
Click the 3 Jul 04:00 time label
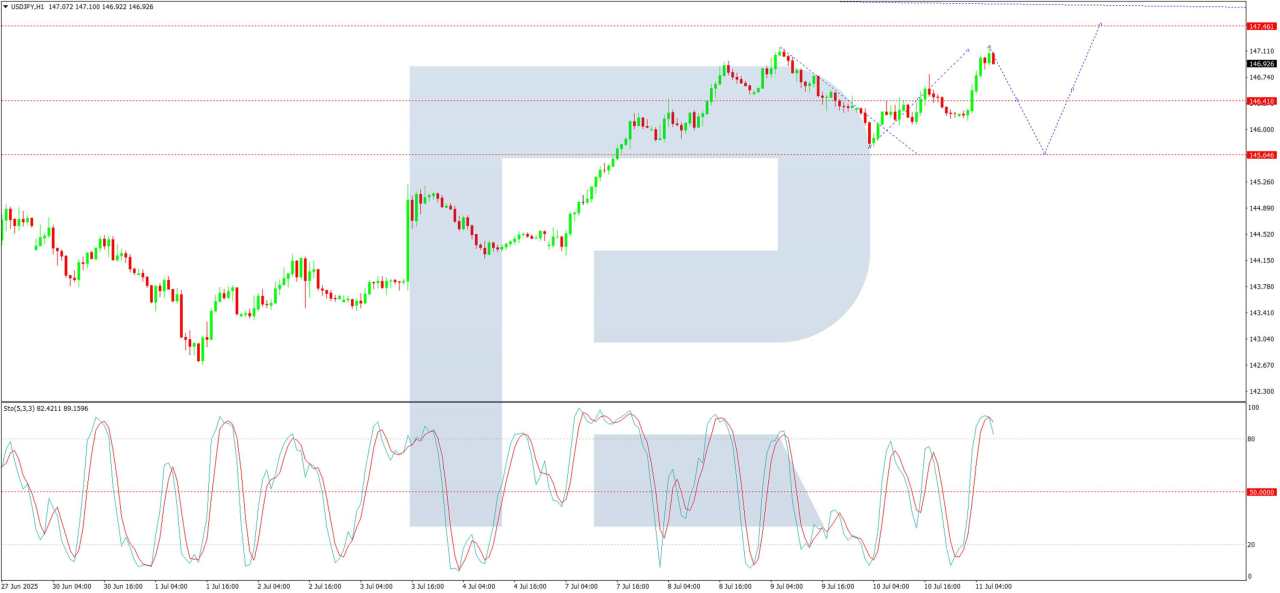pos(376,587)
